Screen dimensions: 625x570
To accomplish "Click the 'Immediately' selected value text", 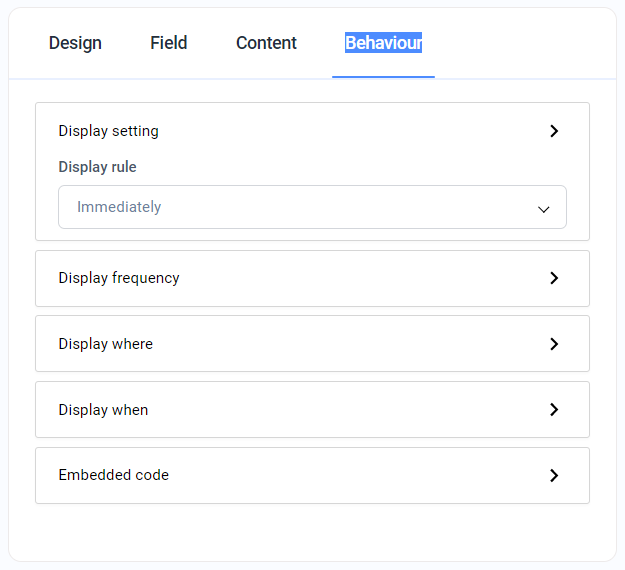I will pyautogui.click(x=119, y=207).
